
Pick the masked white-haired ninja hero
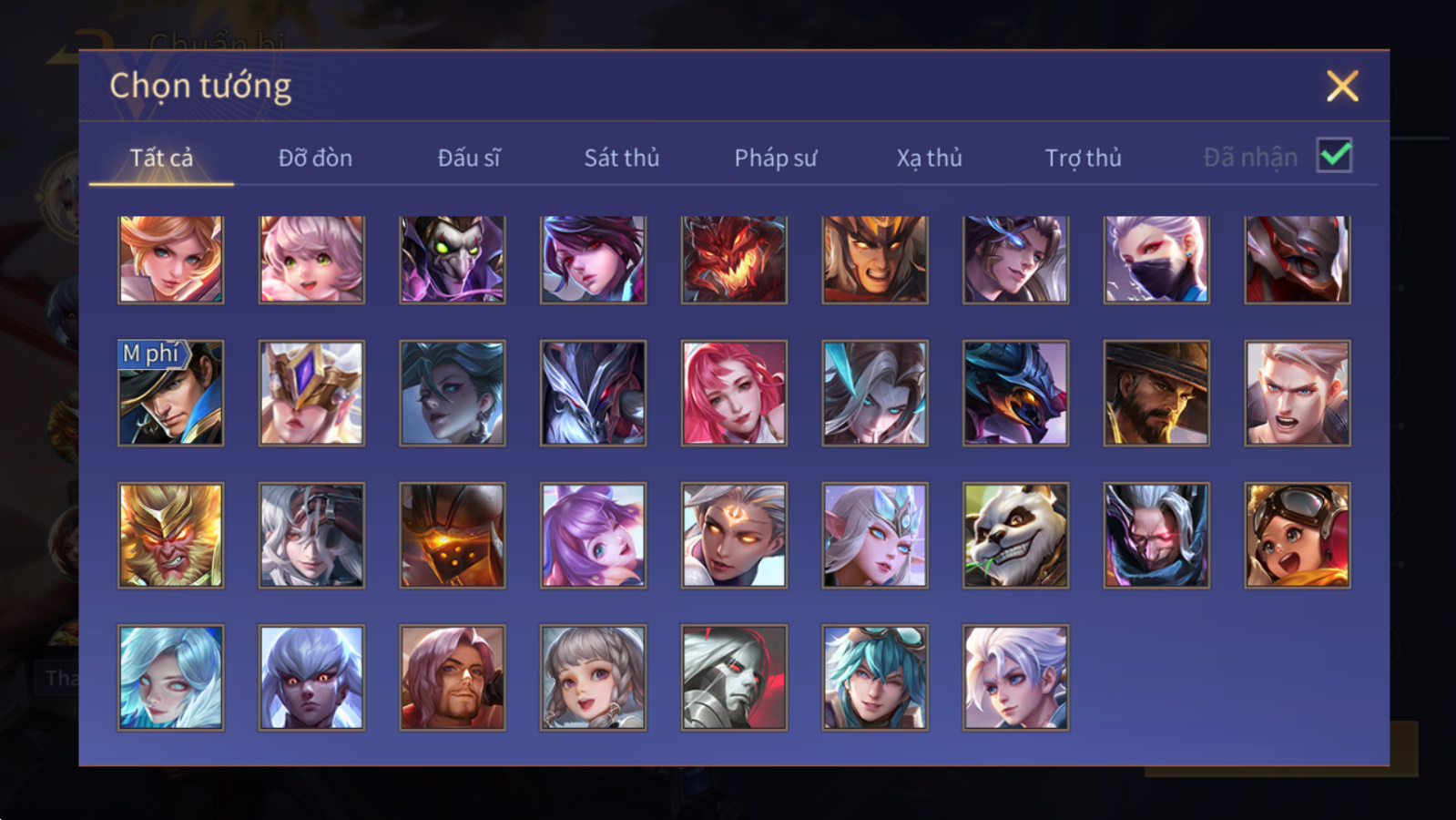(x=1156, y=259)
